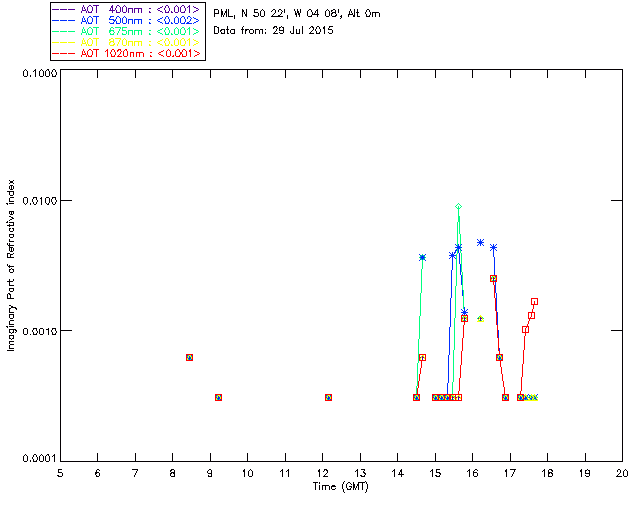Click the 'Imaginary Part of Refractive index' label

coord(11,265)
